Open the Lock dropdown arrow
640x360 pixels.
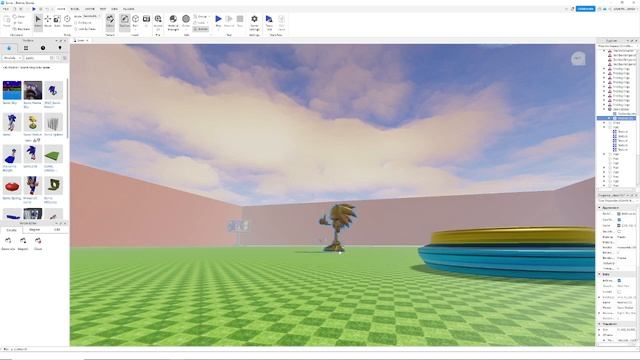pyautogui.click(x=207, y=23)
